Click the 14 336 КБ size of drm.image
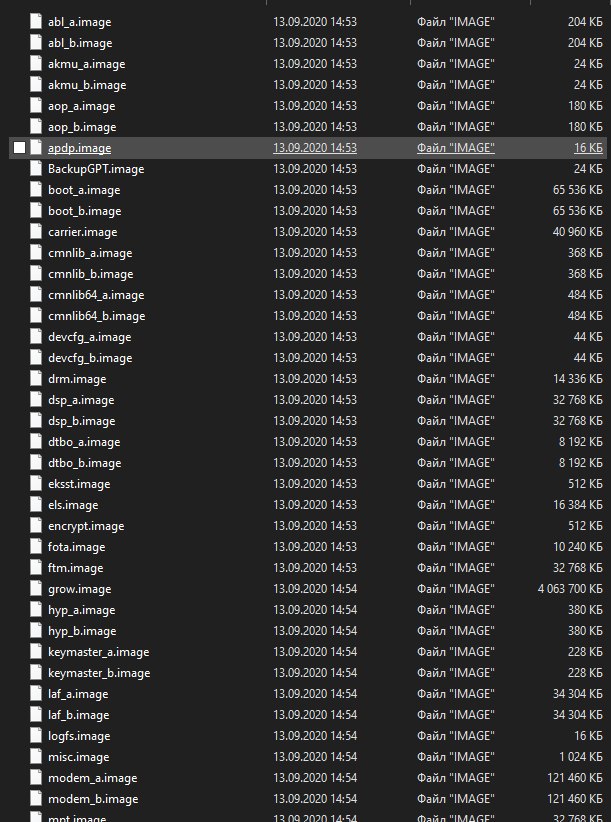The width and height of the screenshot is (611, 822). click(578, 378)
